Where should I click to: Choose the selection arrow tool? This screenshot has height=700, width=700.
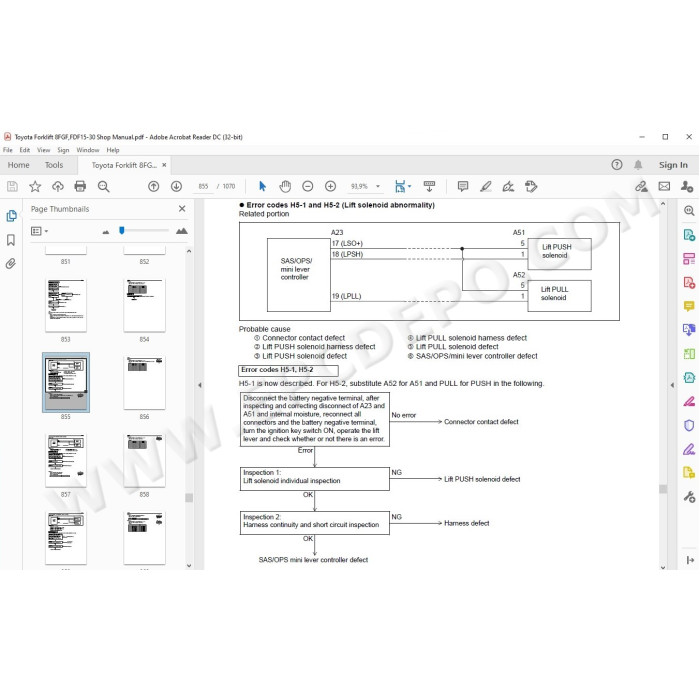pyautogui.click(x=262, y=186)
